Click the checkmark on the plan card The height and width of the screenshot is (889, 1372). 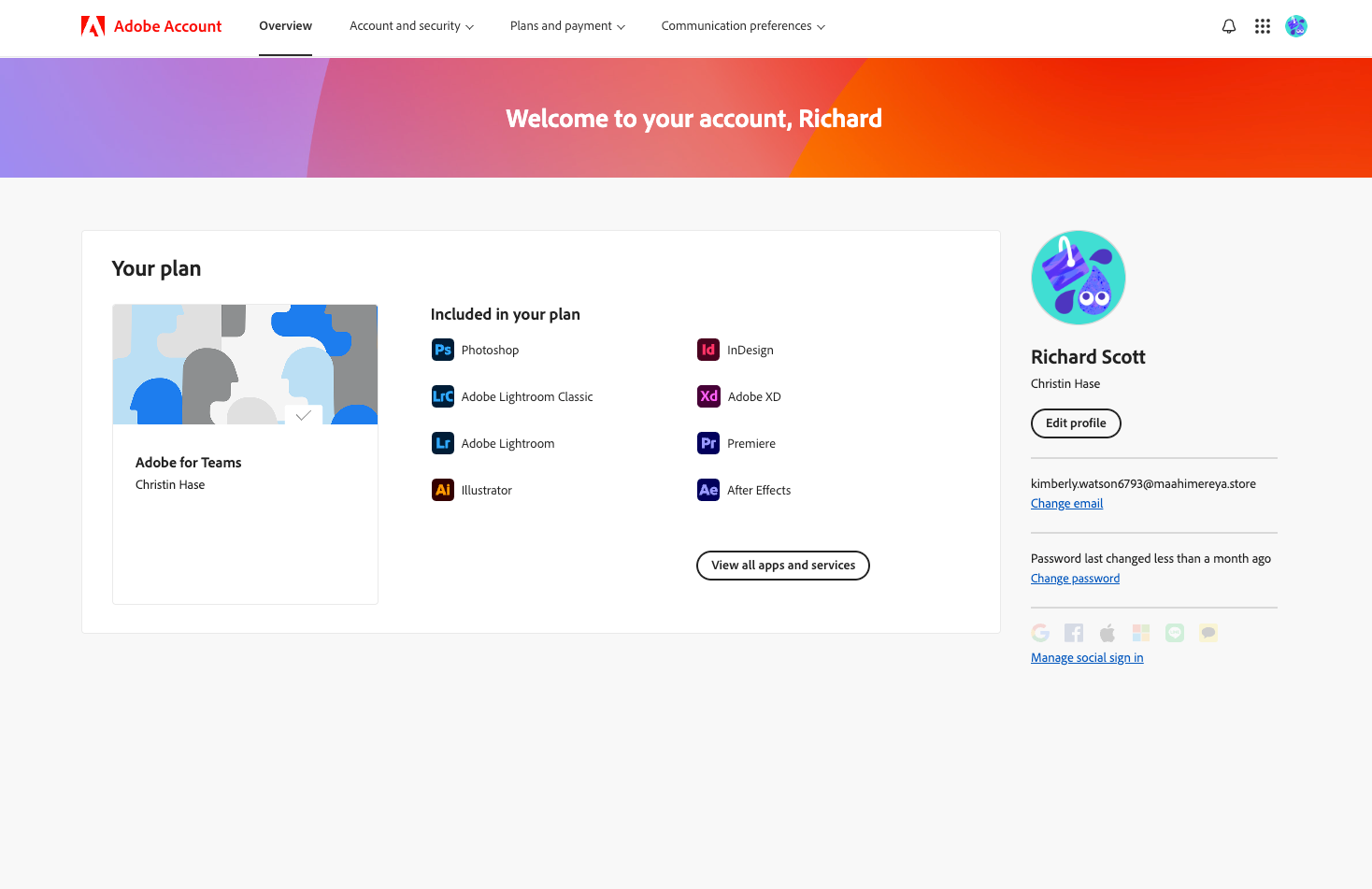click(x=304, y=415)
